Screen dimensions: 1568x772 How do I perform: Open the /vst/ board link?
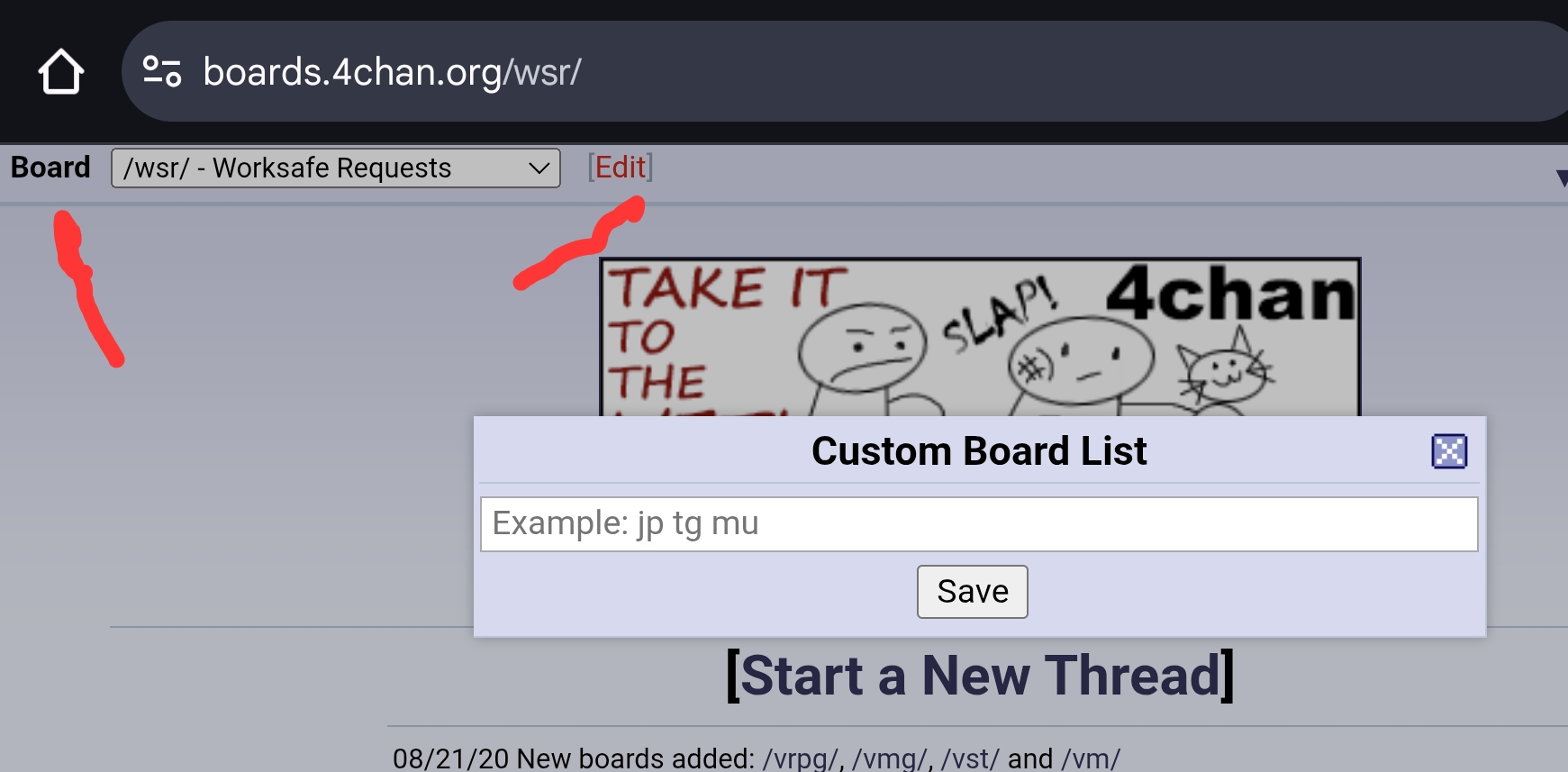[x=970, y=758]
